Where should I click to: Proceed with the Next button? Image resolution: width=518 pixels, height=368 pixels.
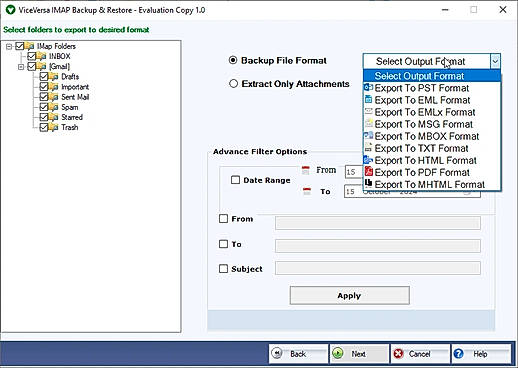tap(359, 354)
